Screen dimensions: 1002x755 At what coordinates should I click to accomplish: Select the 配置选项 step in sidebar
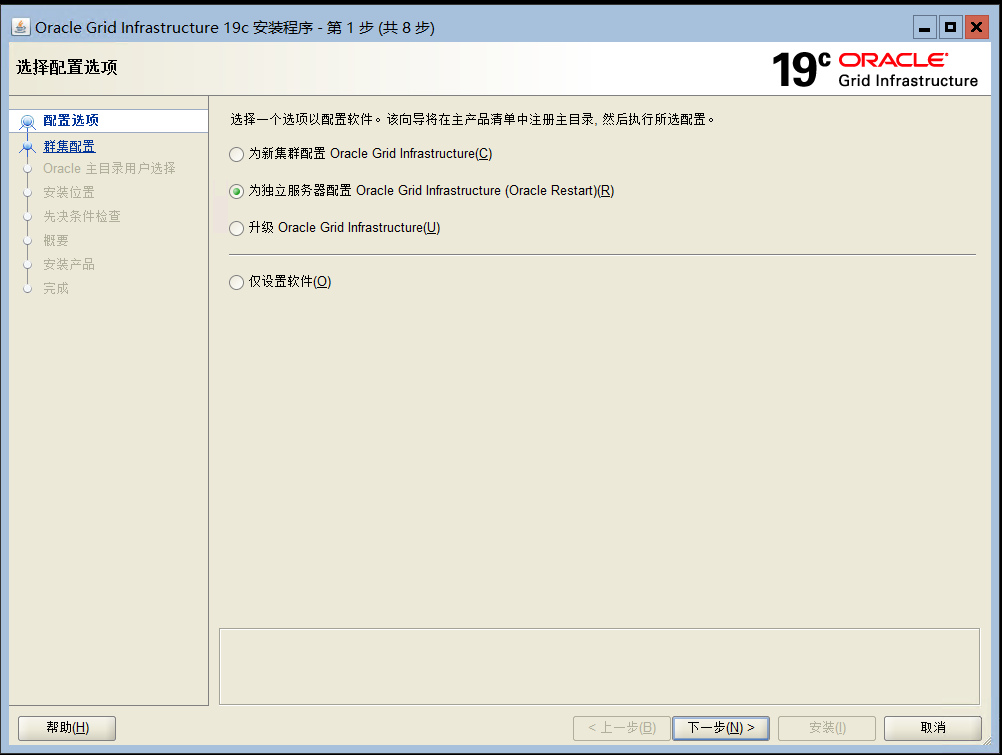click(71, 120)
